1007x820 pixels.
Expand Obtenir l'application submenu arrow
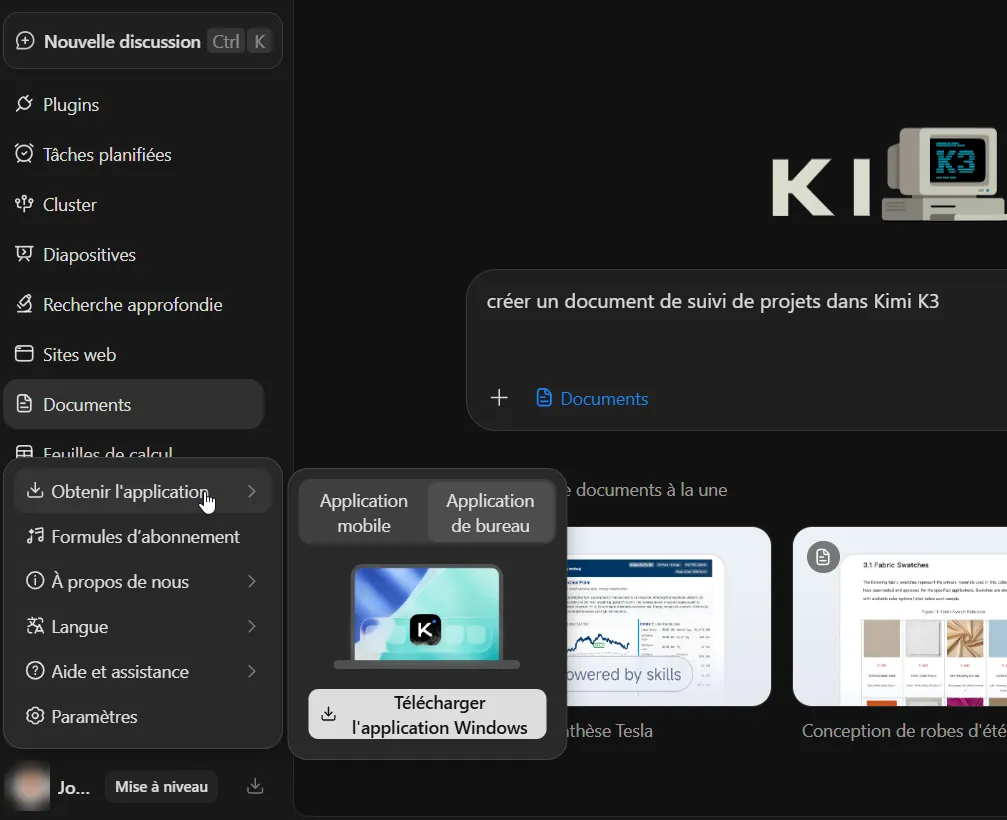[252, 491]
